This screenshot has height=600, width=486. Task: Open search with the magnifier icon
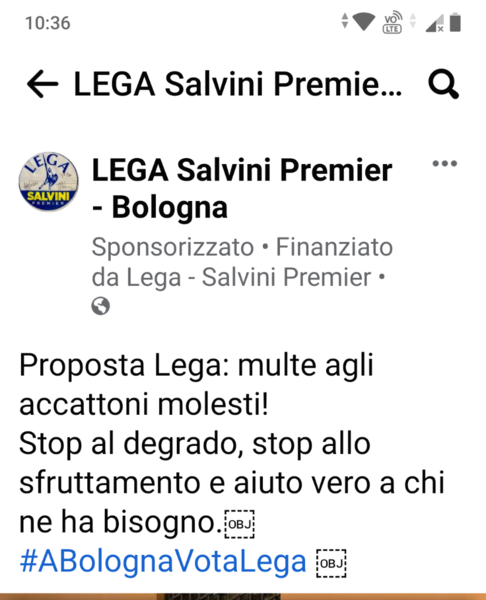coord(443,84)
